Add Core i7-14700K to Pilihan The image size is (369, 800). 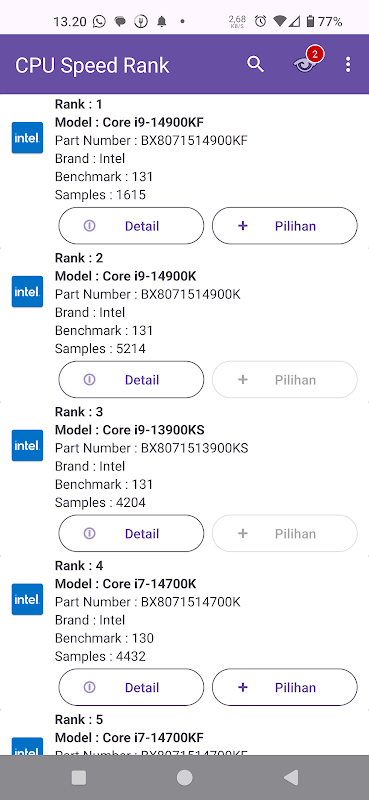(x=285, y=688)
